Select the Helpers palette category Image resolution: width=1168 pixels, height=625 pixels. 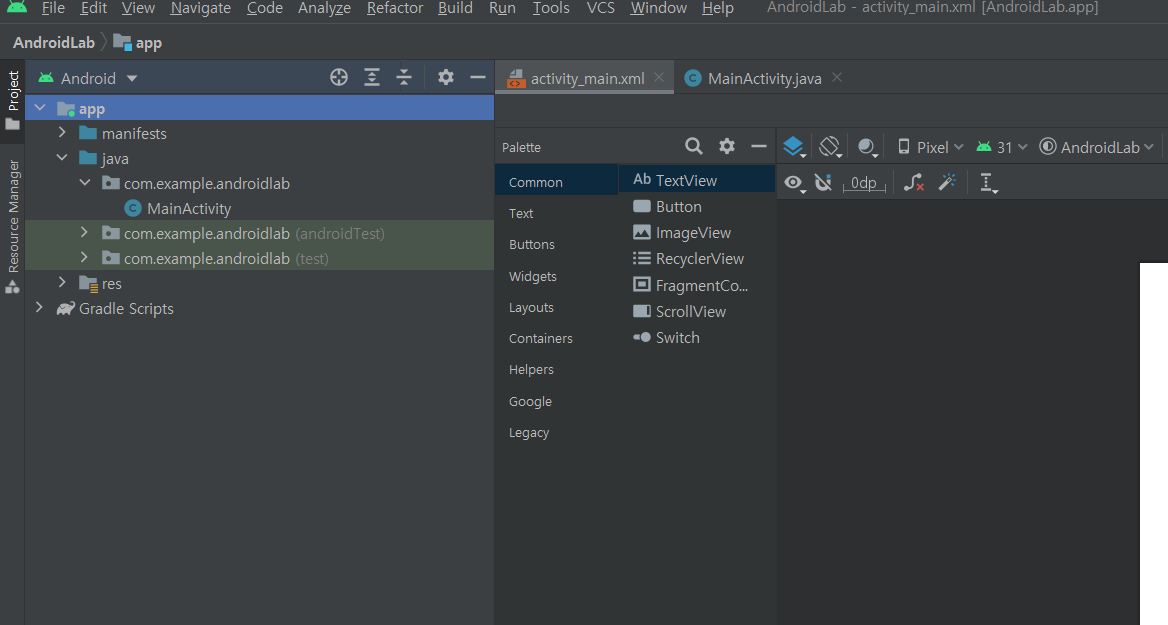point(556,369)
